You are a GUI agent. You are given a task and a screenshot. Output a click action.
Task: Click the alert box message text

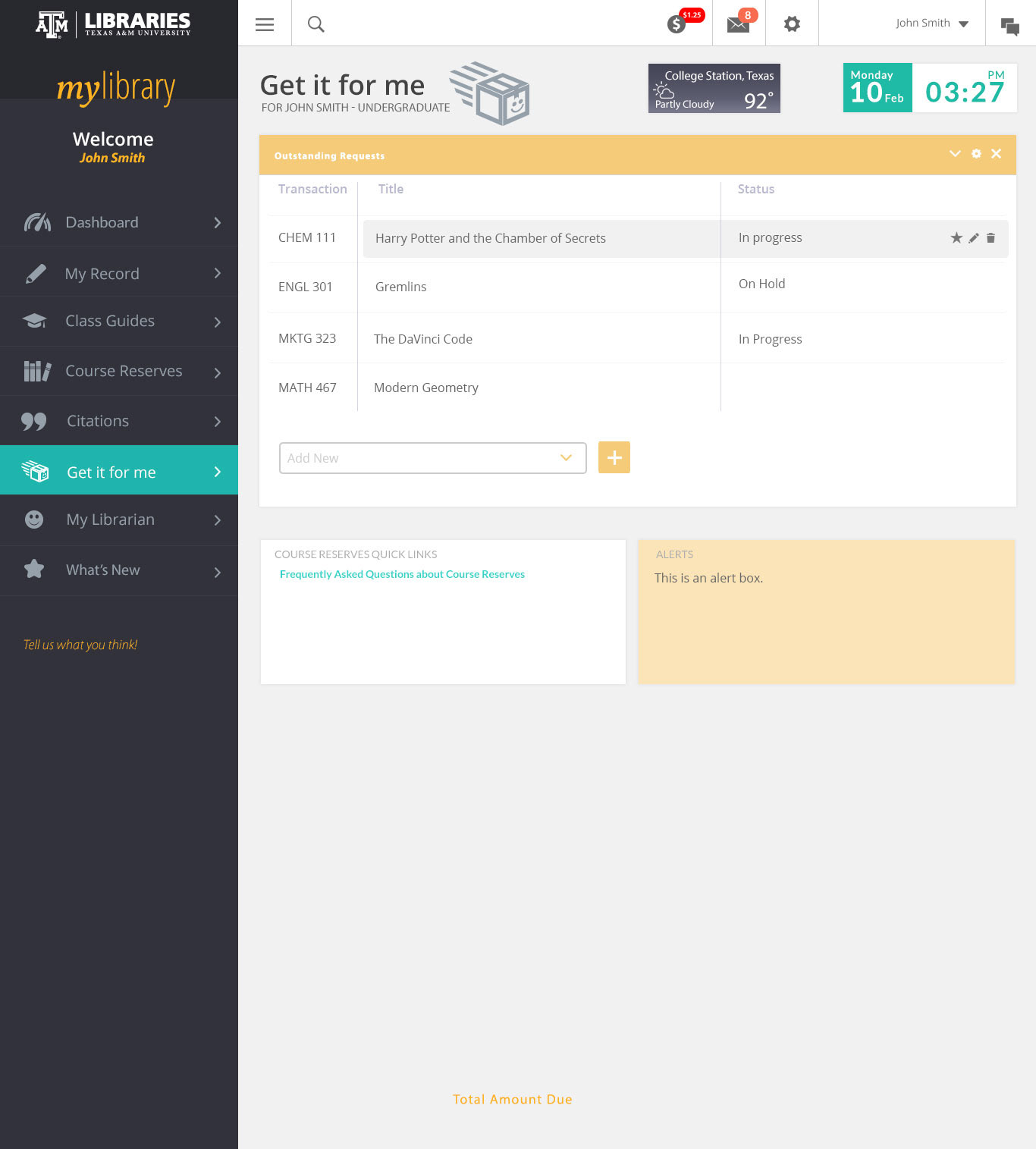708,578
